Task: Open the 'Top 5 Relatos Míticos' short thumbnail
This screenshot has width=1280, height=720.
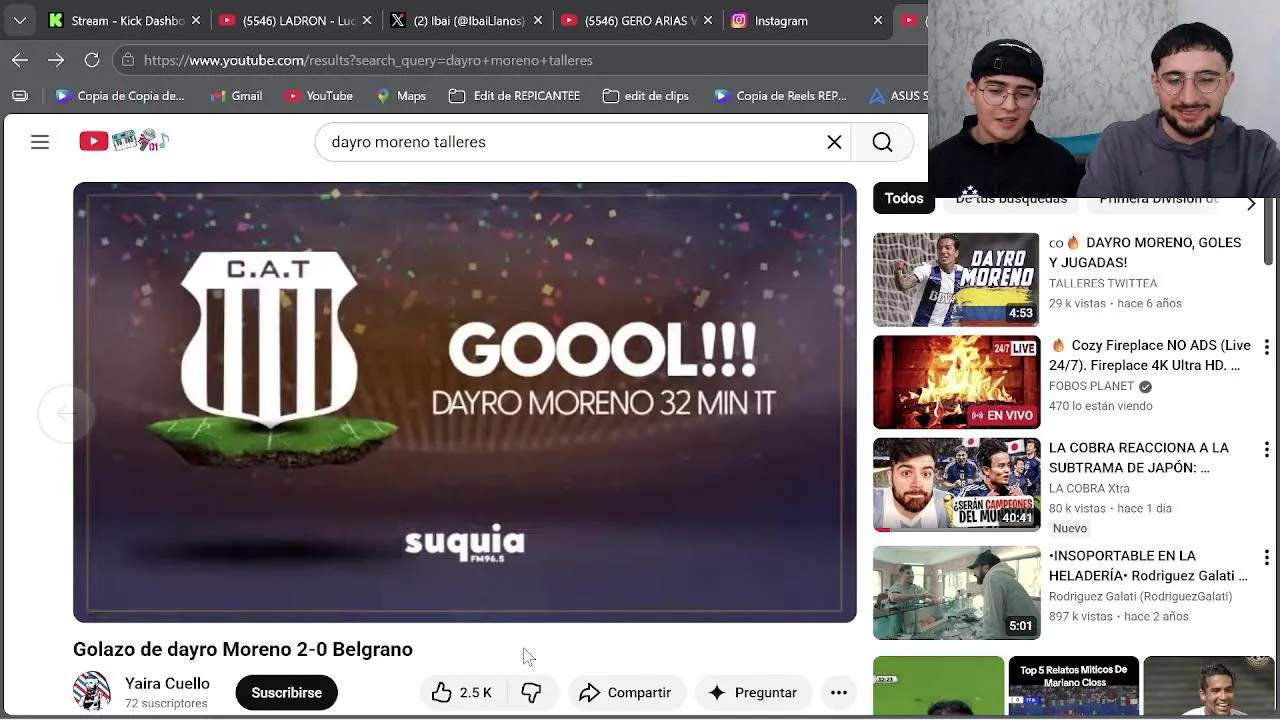Action: pos(1073,686)
